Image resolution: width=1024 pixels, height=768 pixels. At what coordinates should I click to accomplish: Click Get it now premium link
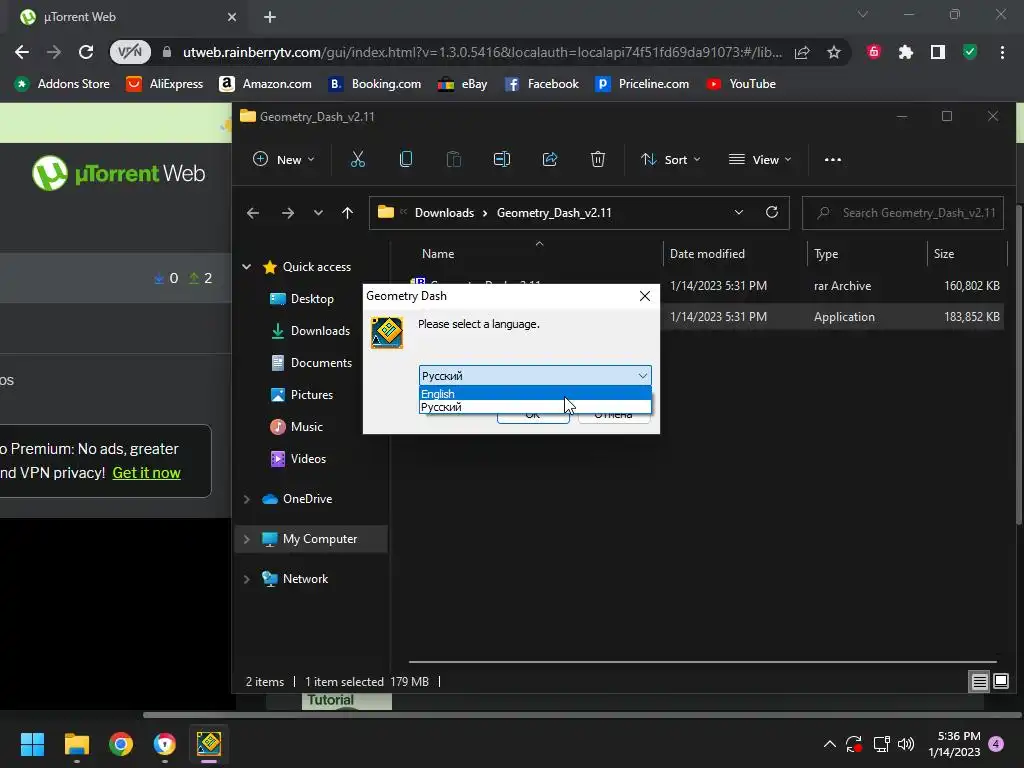pyautogui.click(x=146, y=473)
